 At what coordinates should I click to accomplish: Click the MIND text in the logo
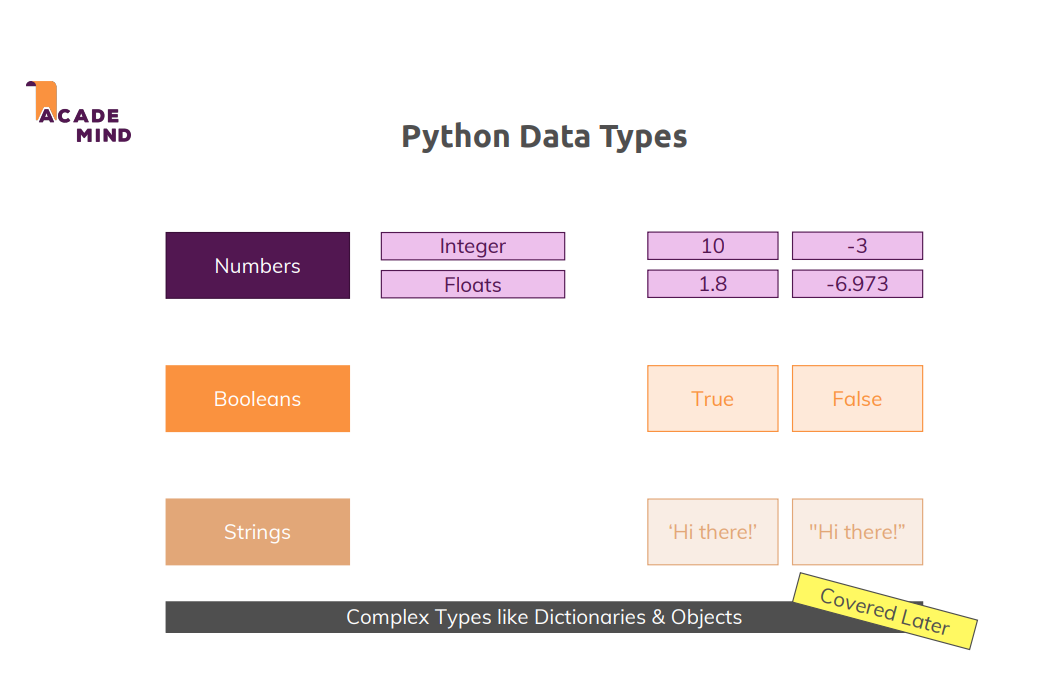click(x=103, y=135)
